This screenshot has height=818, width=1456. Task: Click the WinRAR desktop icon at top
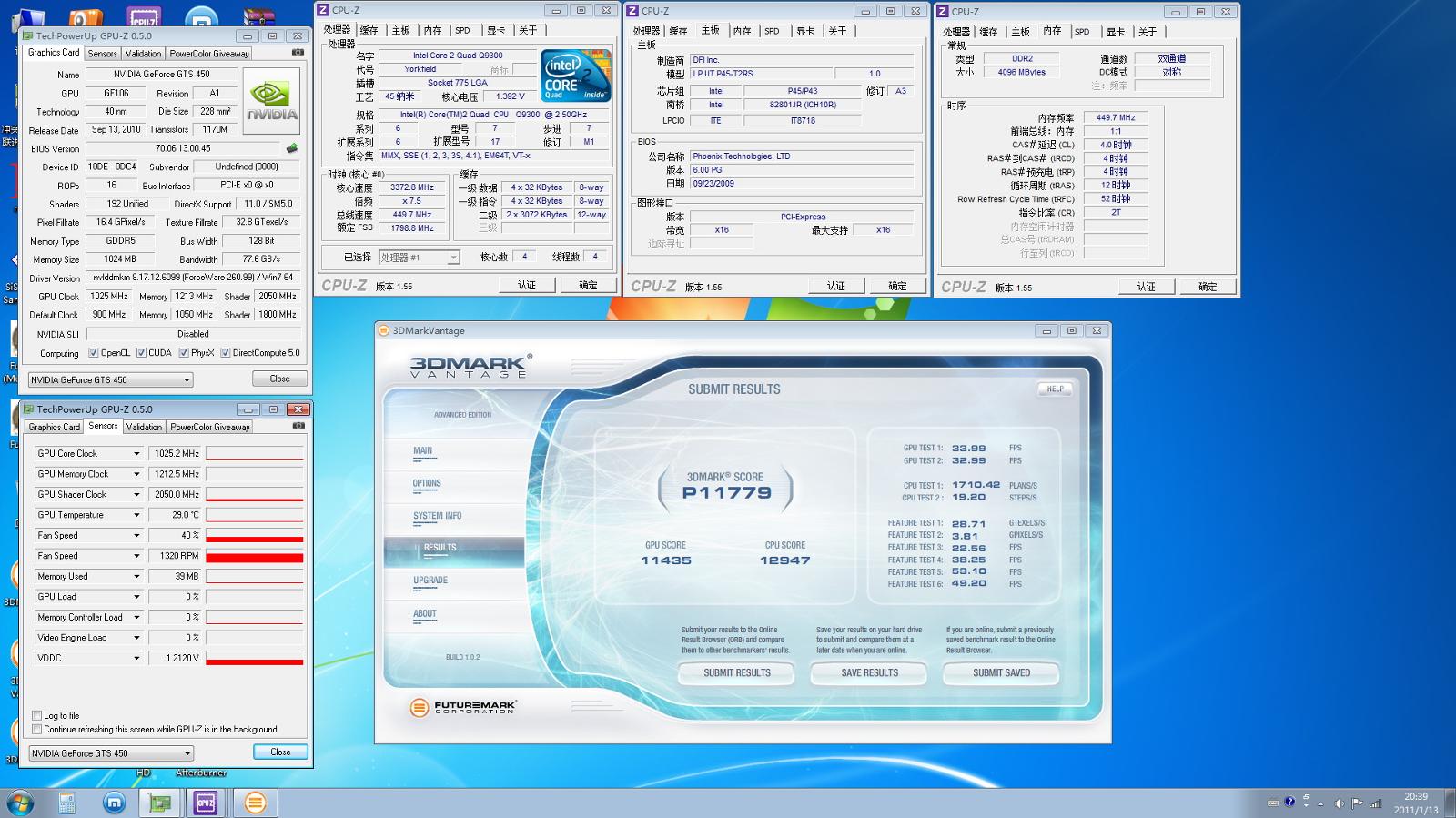pos(259,16)
